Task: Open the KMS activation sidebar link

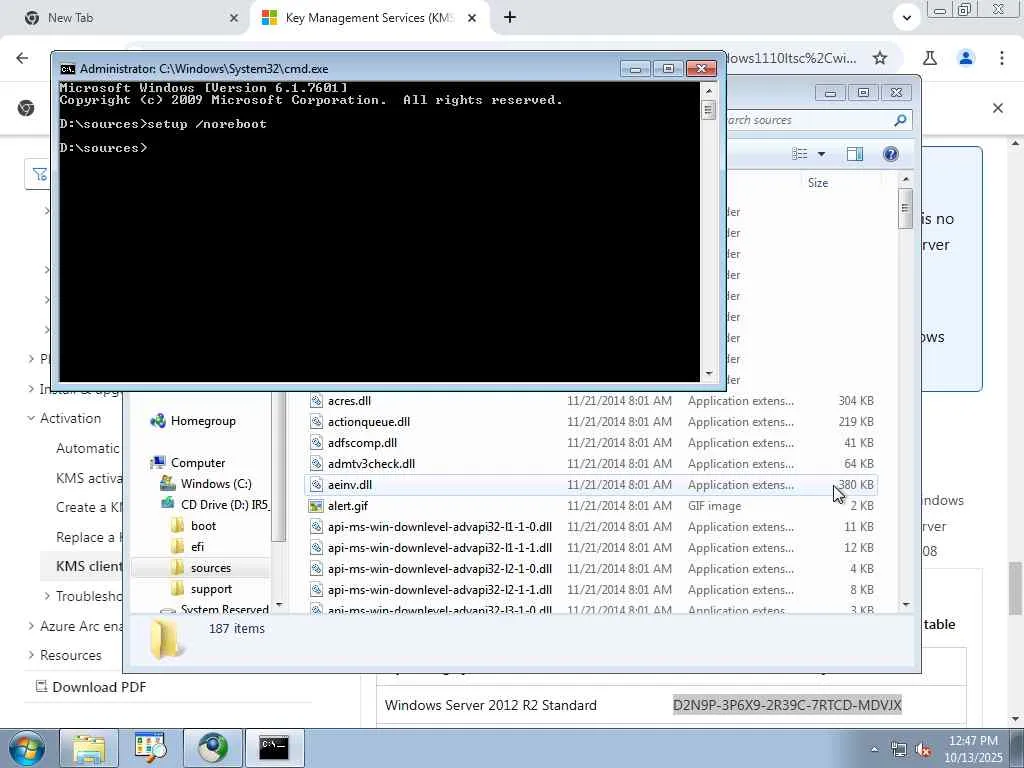Action: 89,478
